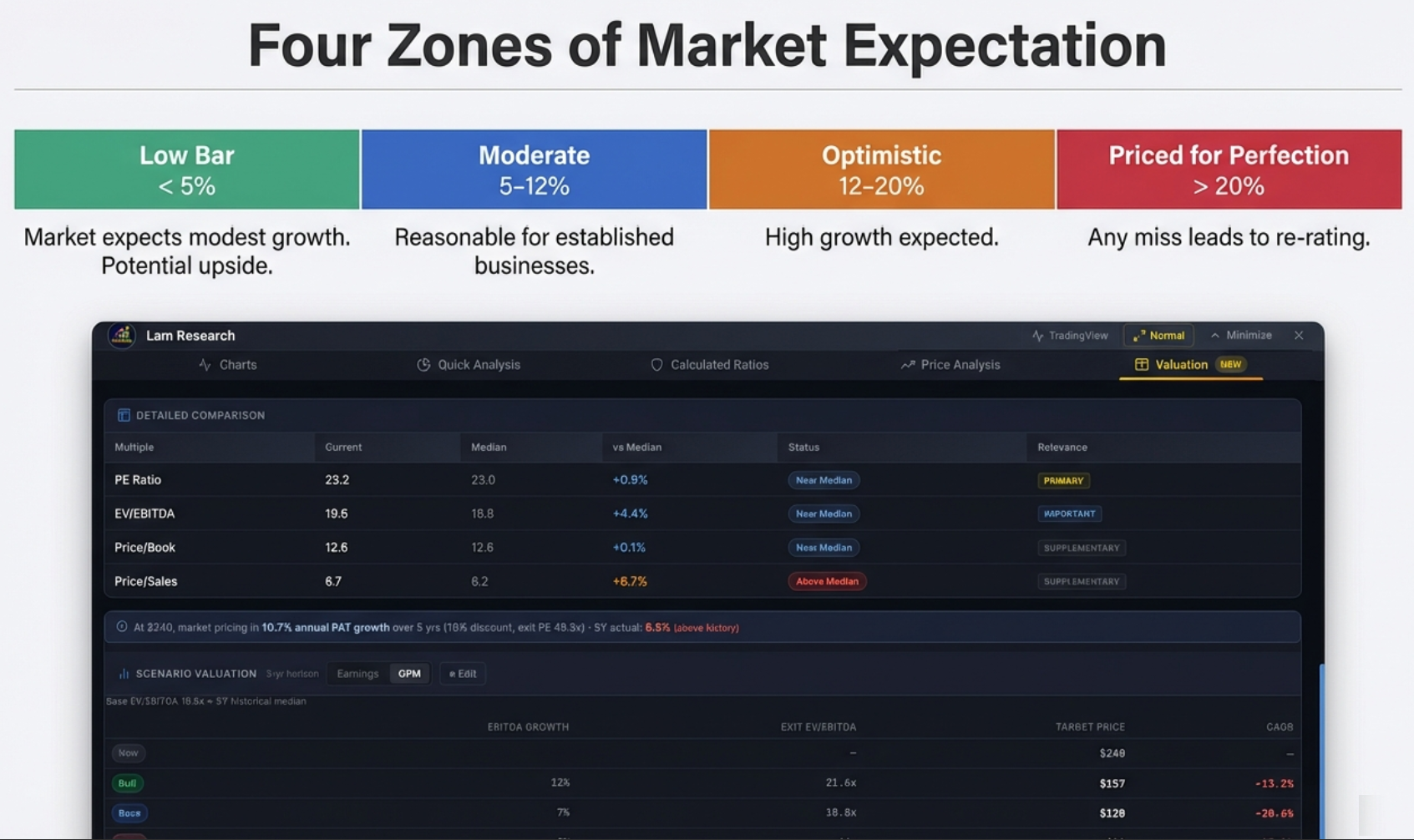
Task: Click the Quick Analysis pie icon
Action: [x=423, y=365]
